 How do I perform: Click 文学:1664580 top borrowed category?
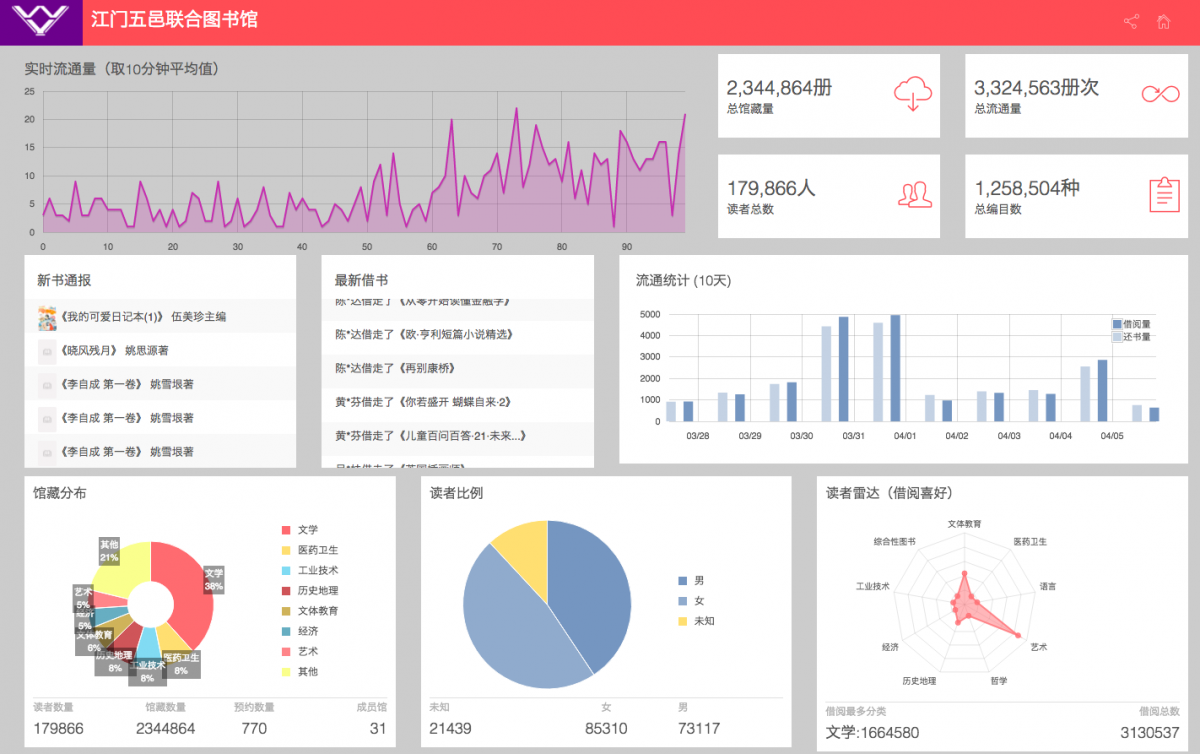(872, 733)
